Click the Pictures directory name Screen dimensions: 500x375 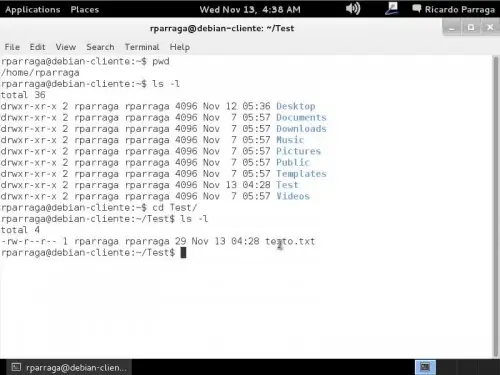coord(298,151)
